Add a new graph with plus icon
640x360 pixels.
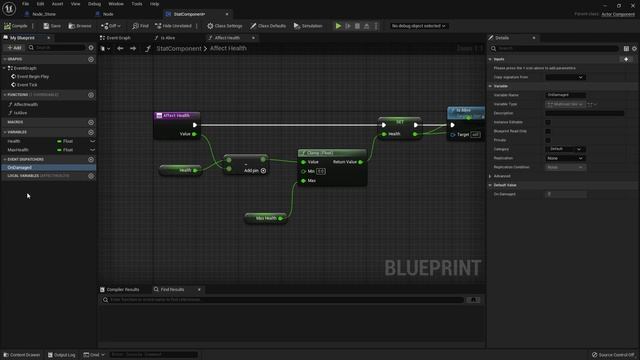click(x=91, y=59)
